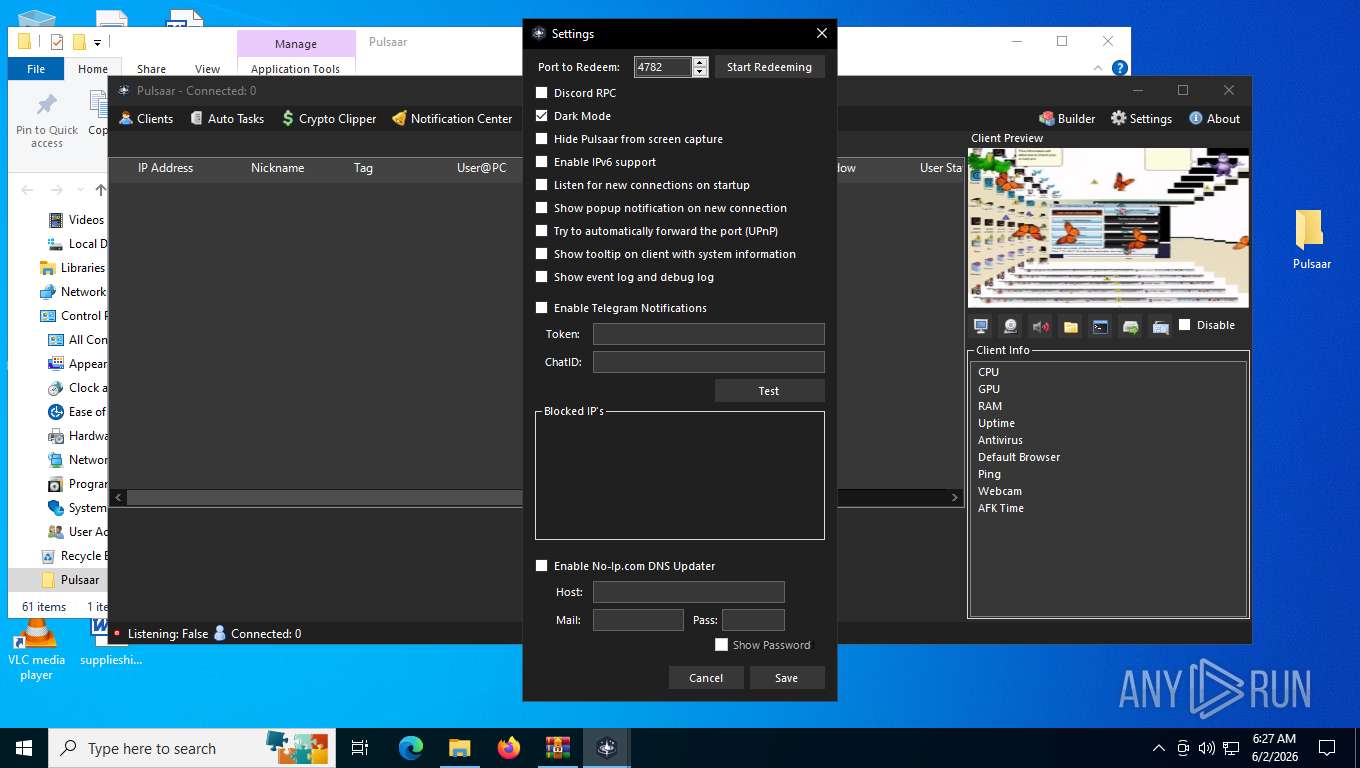
Task: Click Cancel in the Settings dialog
Action: [706, 678]
